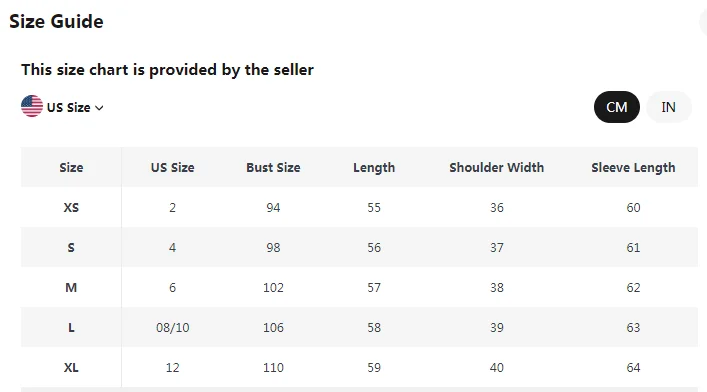Click the Shoulder Width column header
The image size is (707, 392).
click(496, 167)
